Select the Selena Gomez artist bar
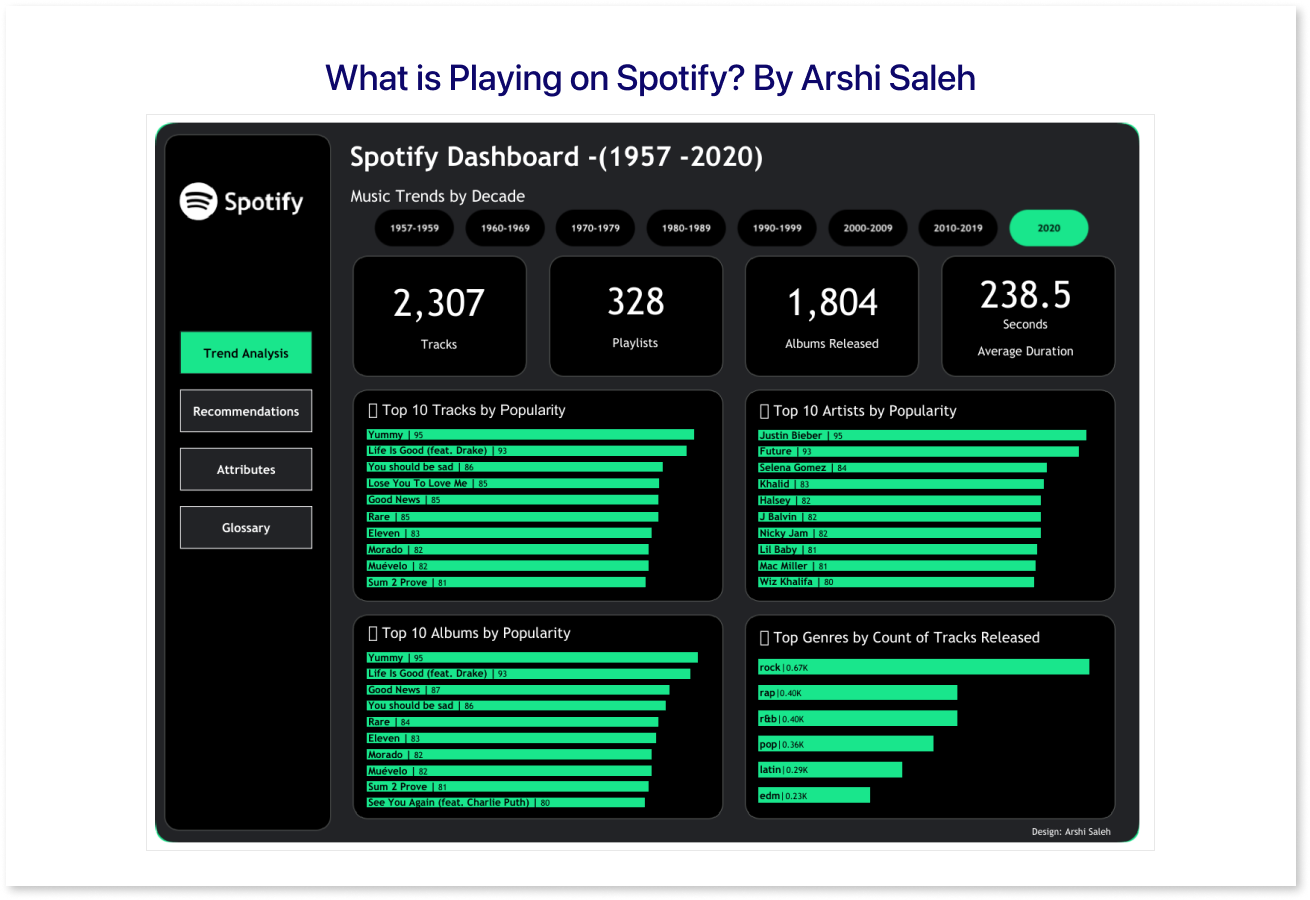This screenshot has height=900, width=1310. coord(902,468)
